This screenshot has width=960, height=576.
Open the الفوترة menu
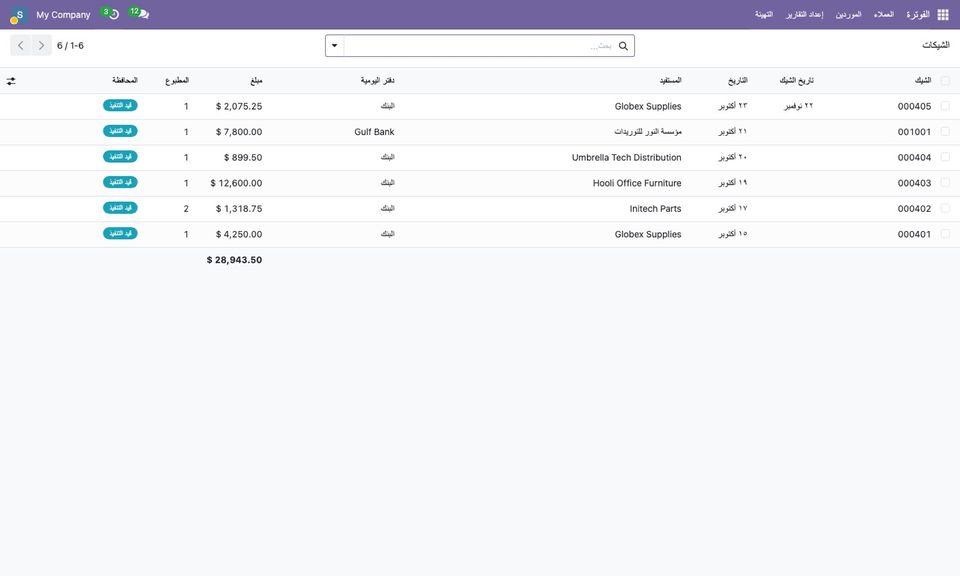918,15
